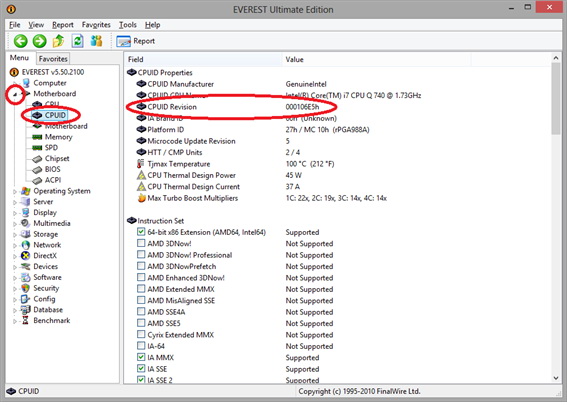This screenshot has width=567, height=406.
Task: Expand the Software tree node
Action: tap(15, 278)
